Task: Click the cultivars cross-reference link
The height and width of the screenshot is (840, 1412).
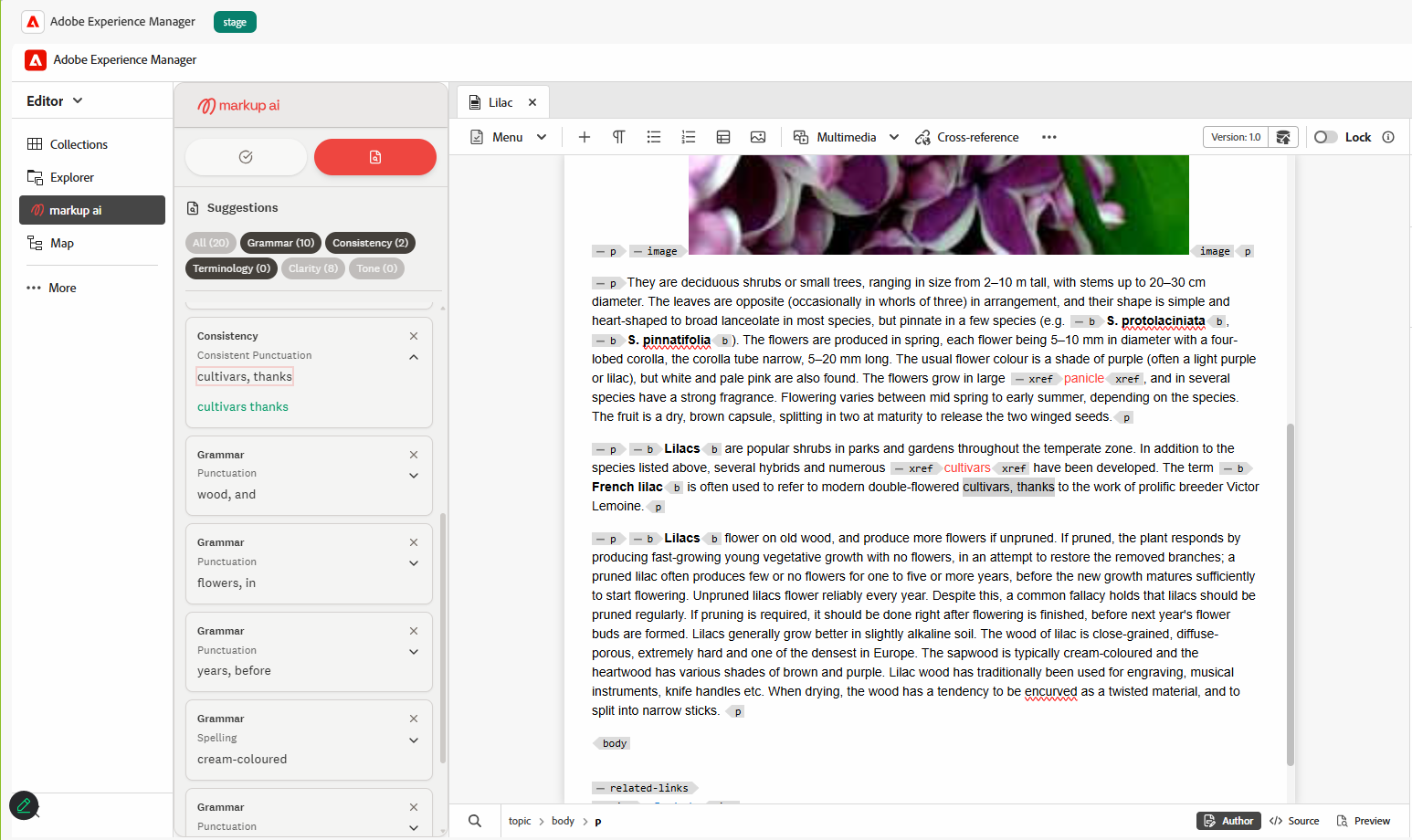Action: [x=967, y=467]
